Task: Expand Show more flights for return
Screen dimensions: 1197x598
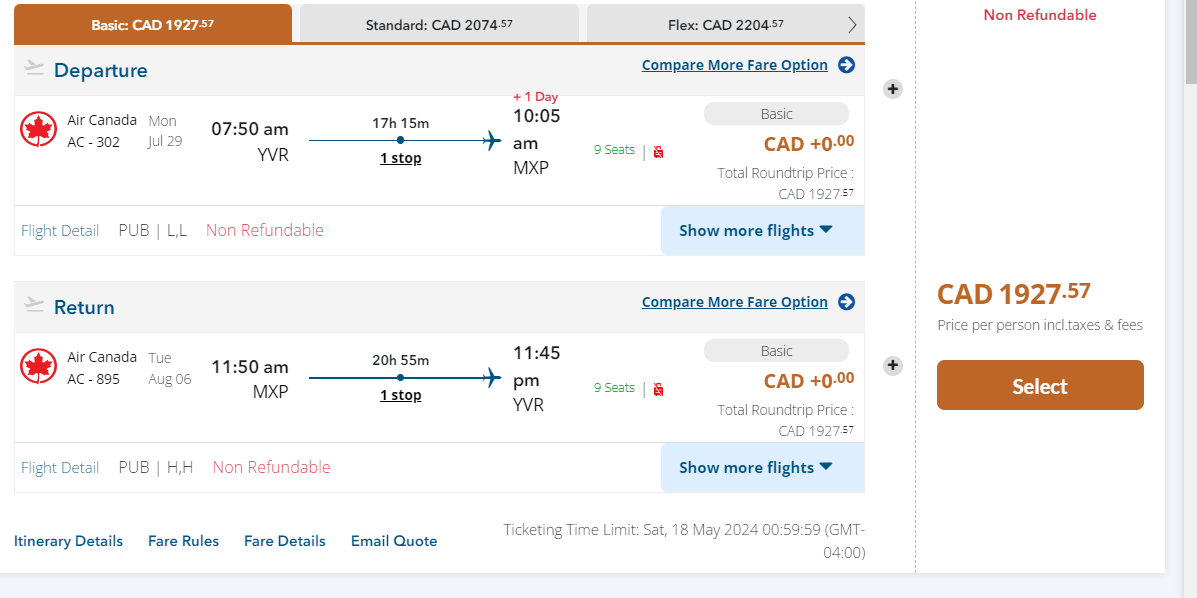Action: click(756, 468)
